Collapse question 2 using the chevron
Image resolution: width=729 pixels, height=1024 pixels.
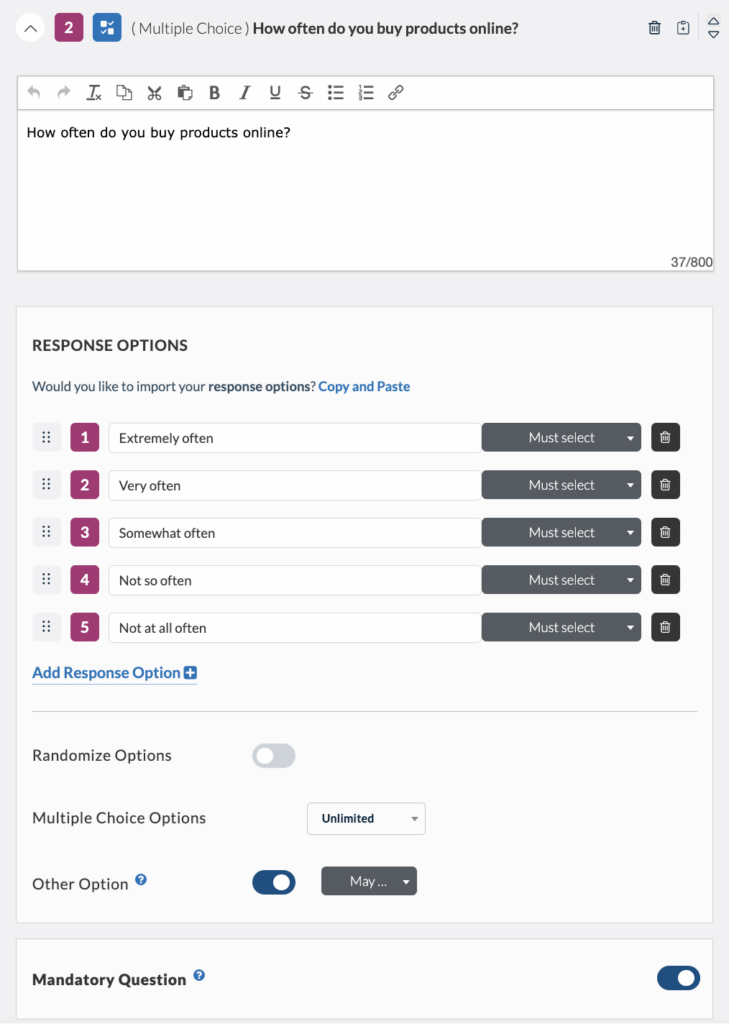tap(30, 28)
